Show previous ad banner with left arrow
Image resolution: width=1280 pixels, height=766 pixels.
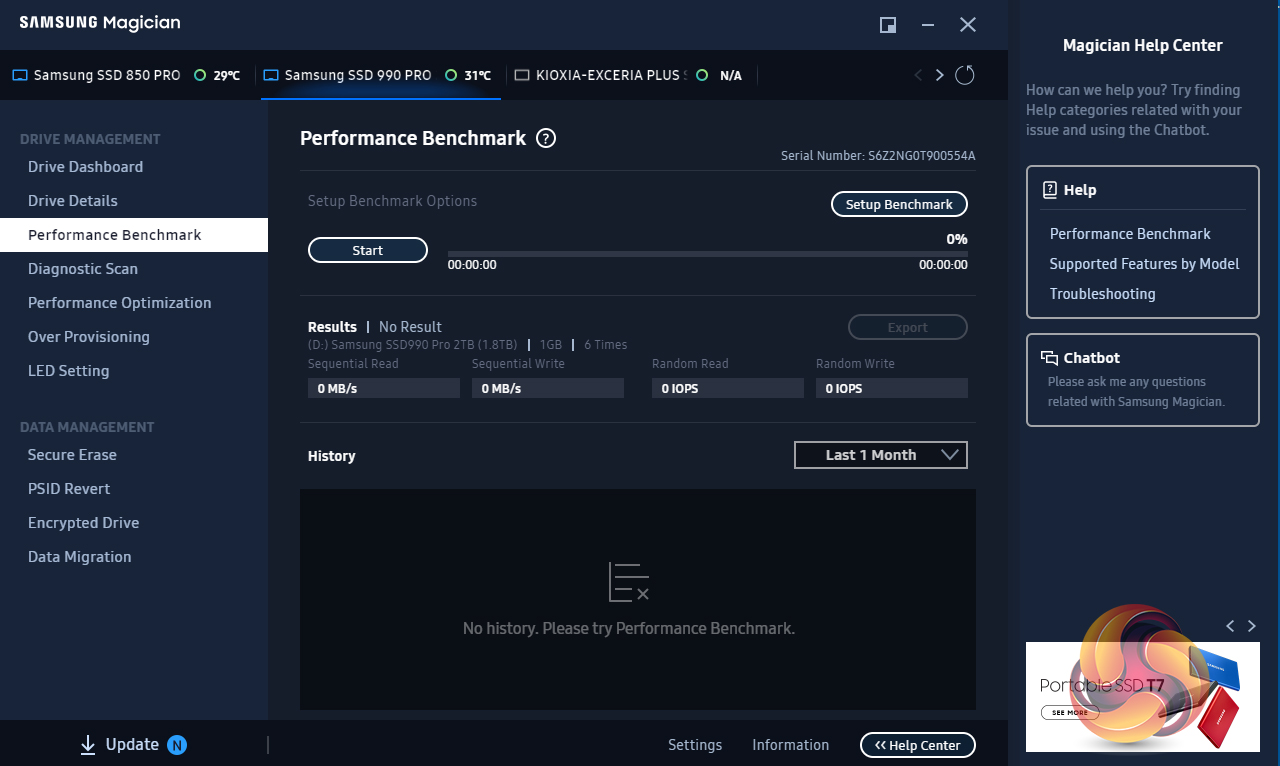[1230, 626]
